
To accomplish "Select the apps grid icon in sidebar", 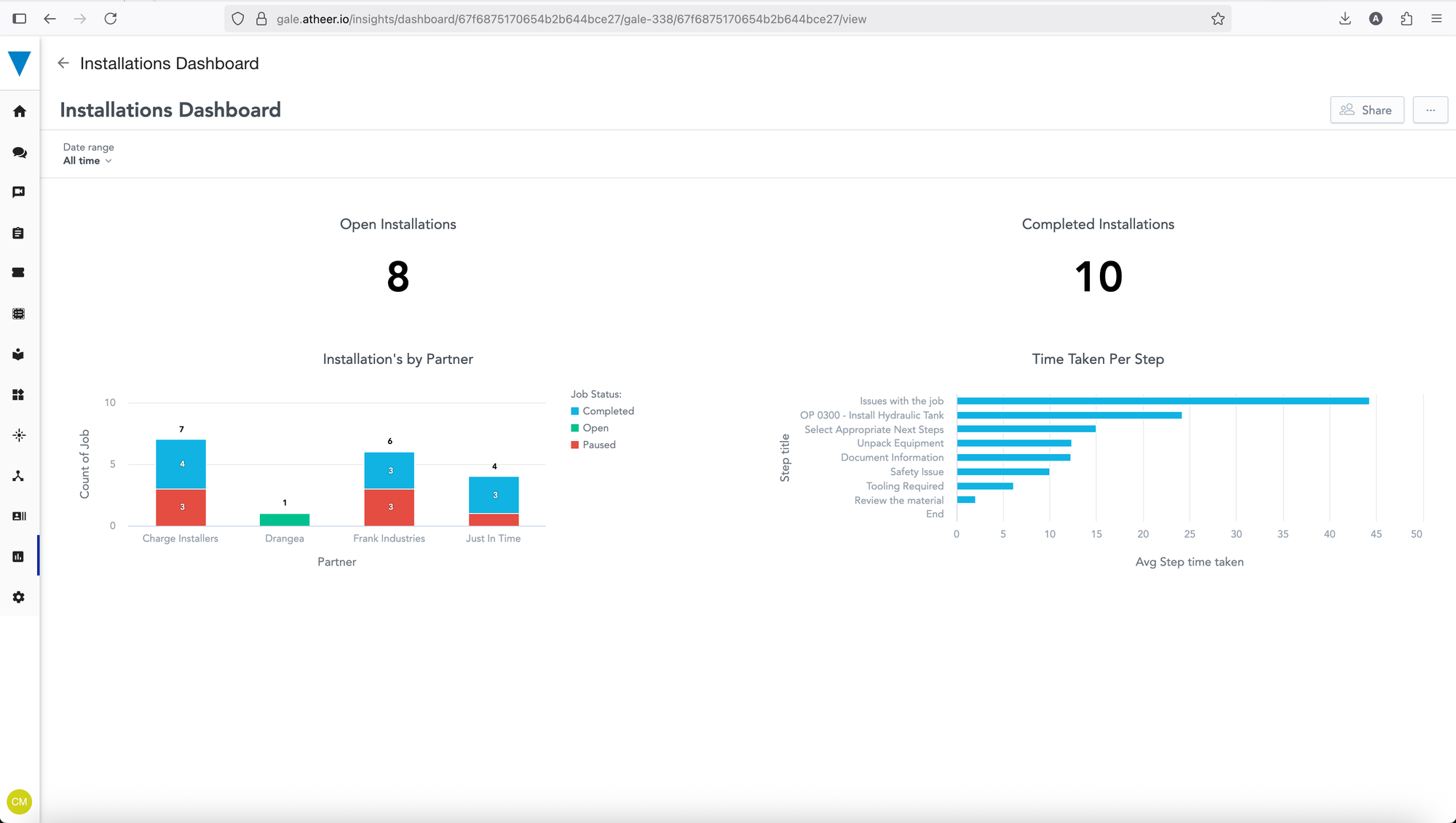I will [x=19, y=395].
